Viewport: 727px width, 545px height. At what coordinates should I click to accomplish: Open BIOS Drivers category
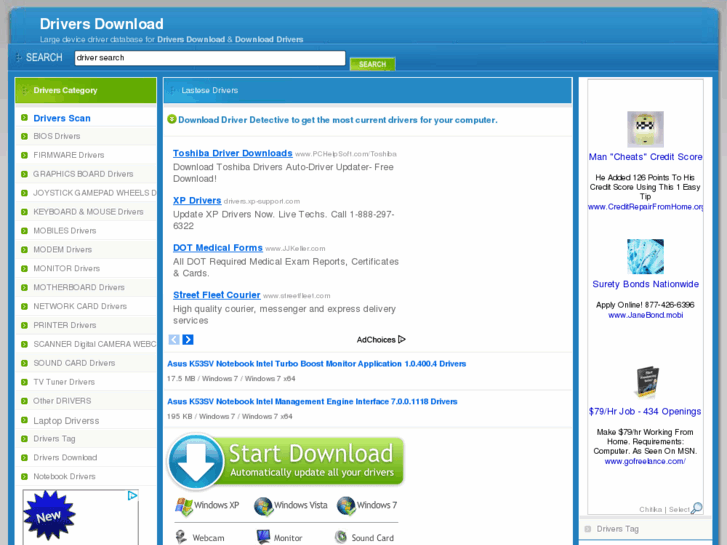tap(57, 136)
